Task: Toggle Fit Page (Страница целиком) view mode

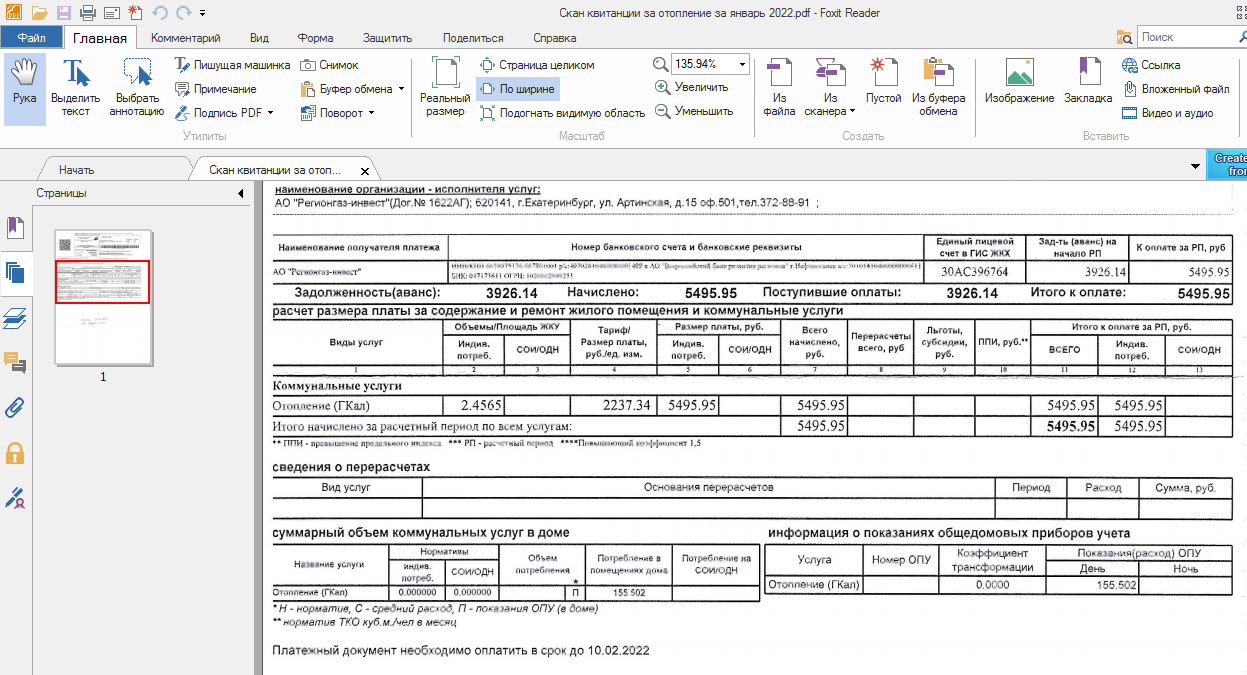Action: pyautogui.click(x=537, y=65)
